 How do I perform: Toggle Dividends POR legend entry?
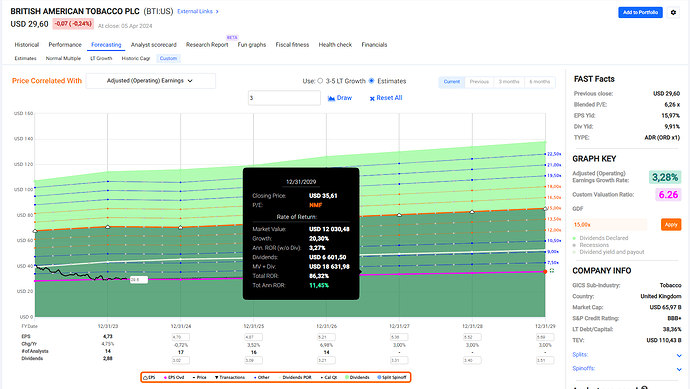click(x=296, y=378)
